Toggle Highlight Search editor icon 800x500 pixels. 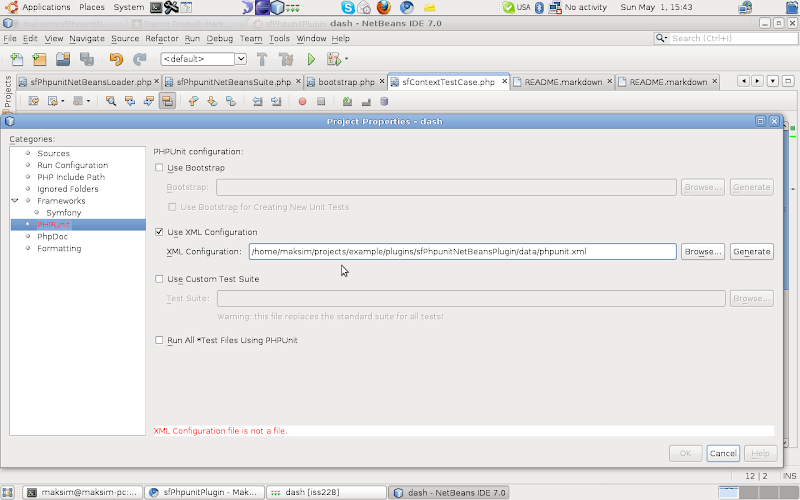click(x=167, y=101)
